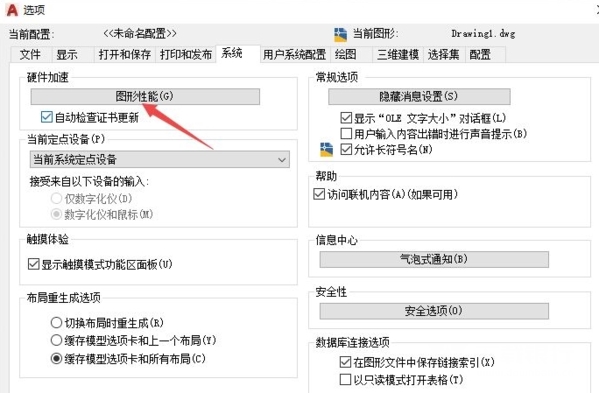Viewport: 599px width, 393px height.
Task: Select 仅数字化仪(D) radio button
Action: [56, 198]
